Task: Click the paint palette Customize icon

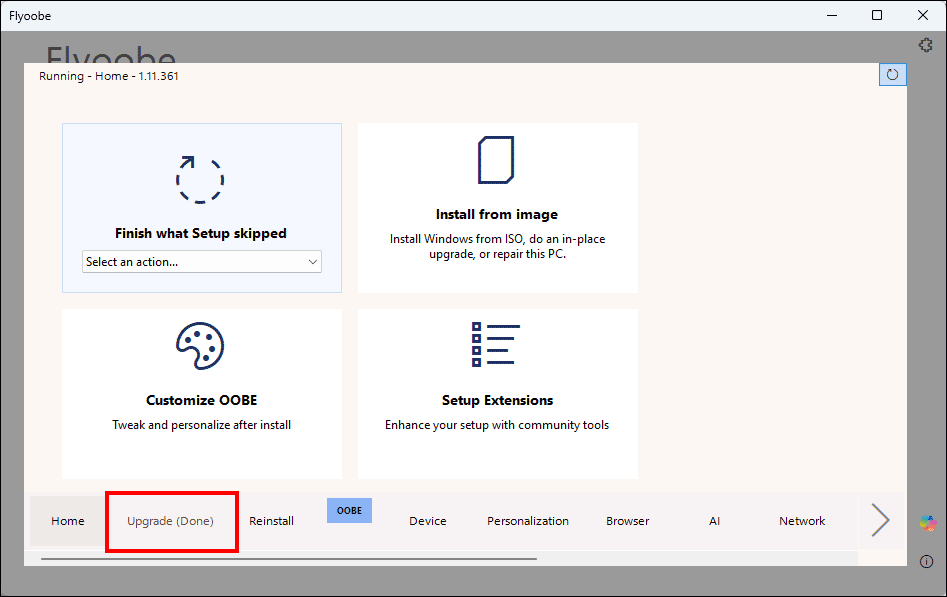Action: (200, 346)
